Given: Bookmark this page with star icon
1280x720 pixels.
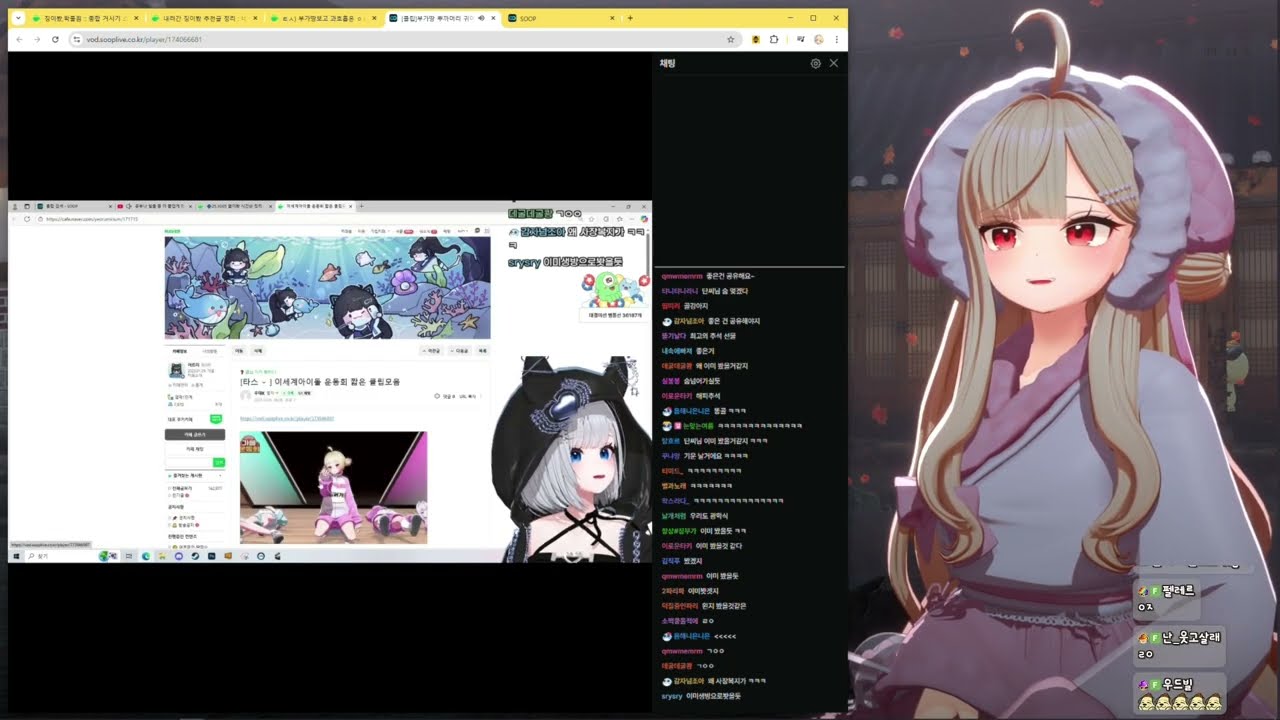Looking at the screenshot, I should [x=731, y=39].
